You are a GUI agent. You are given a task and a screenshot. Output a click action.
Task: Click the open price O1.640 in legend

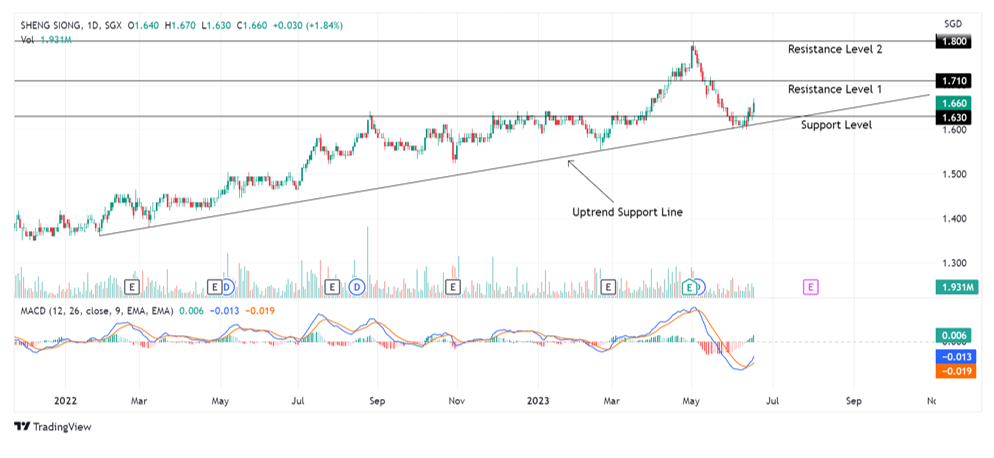(144, 25)
